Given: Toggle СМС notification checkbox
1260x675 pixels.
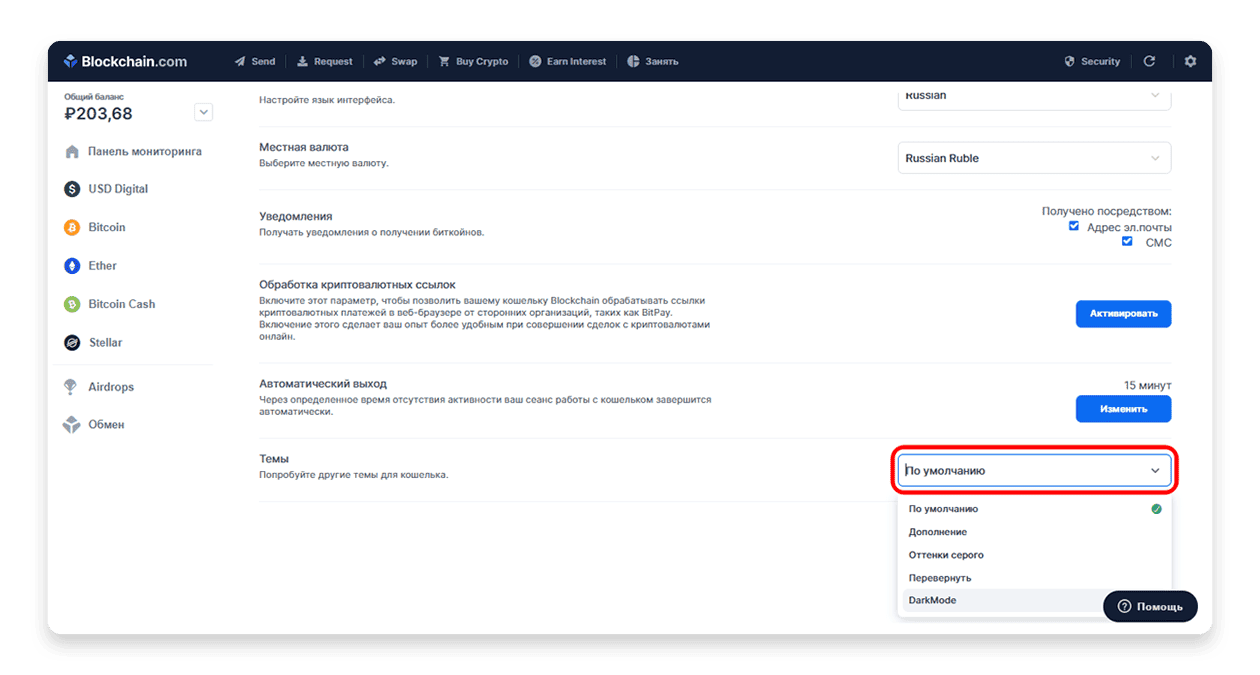Looking at the screenshot, I should coord(1127,241).
